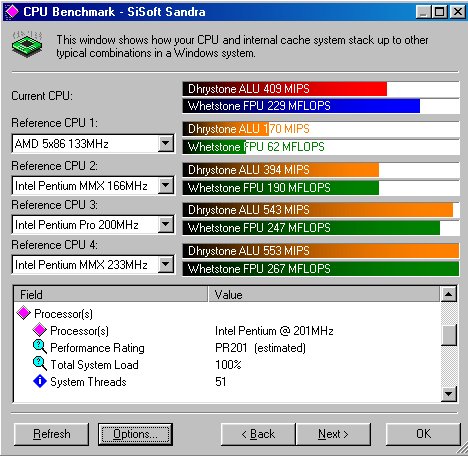This screenshot has width=468, height=456.
Task: Click the blue info icon for System Threads
Action: [40, 381]
